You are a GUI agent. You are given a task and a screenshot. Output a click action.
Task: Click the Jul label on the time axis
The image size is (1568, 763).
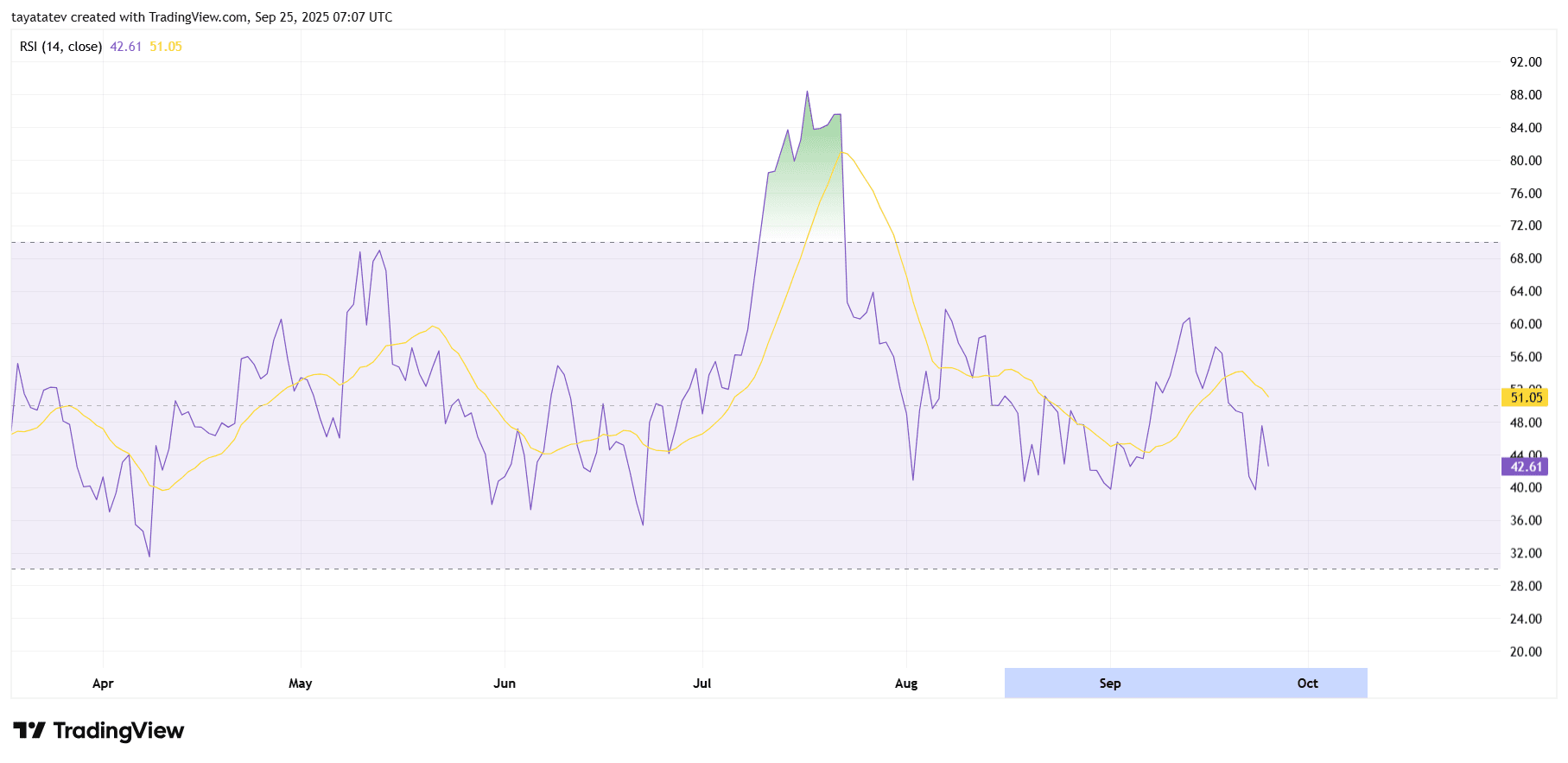tap(702, 684)
